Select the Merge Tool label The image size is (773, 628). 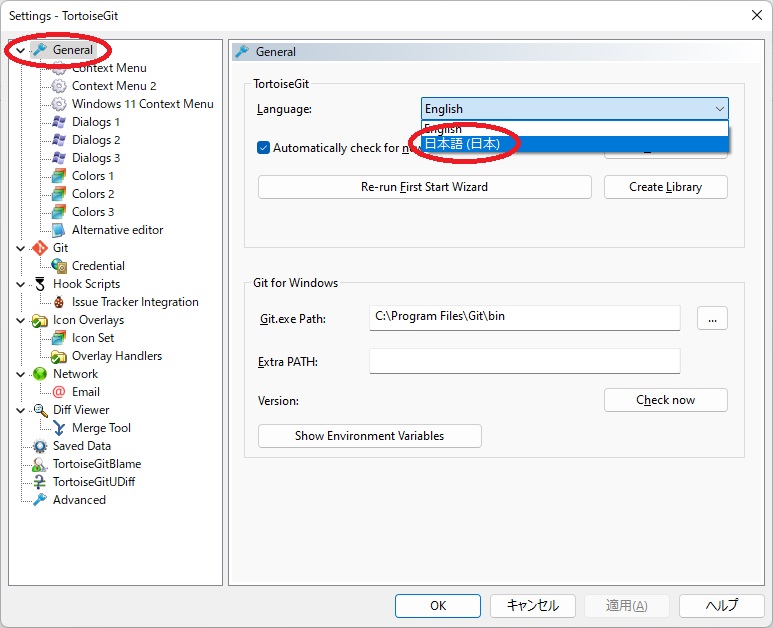pos(101,428)
